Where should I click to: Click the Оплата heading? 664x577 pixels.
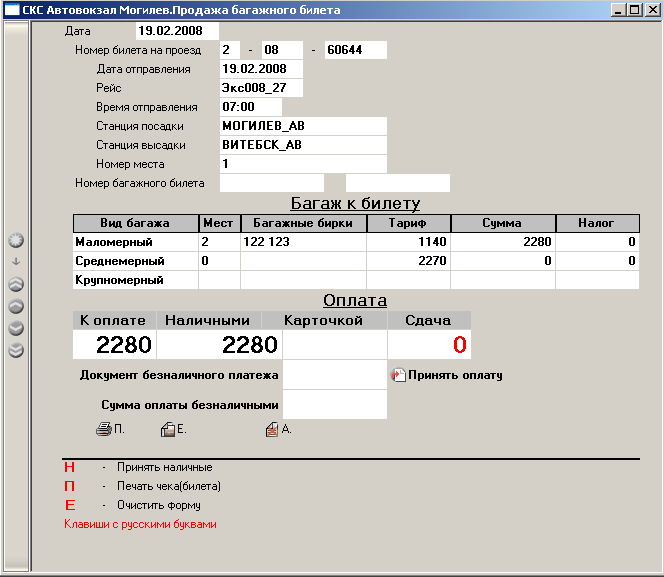click(355, 300)
